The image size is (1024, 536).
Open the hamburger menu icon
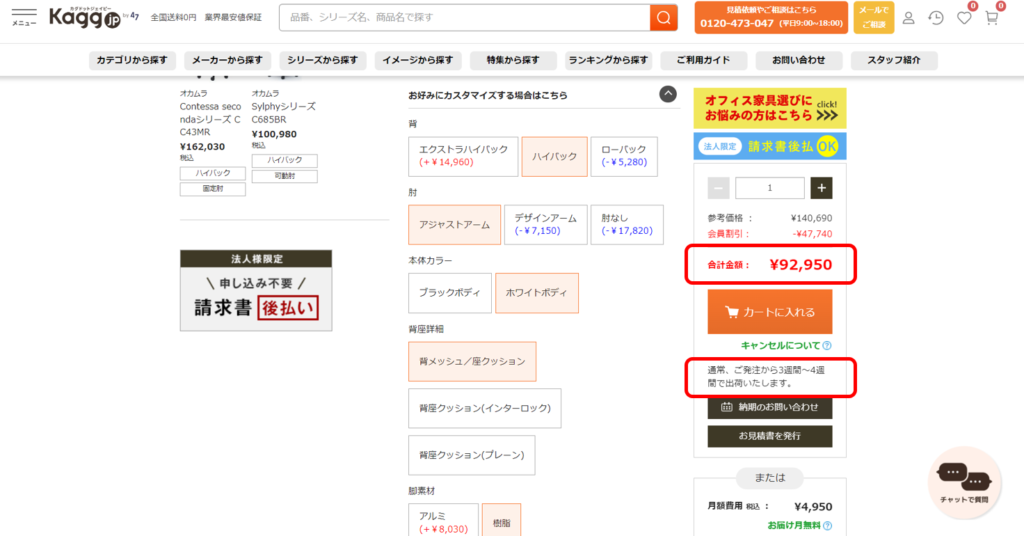(24, 17)
